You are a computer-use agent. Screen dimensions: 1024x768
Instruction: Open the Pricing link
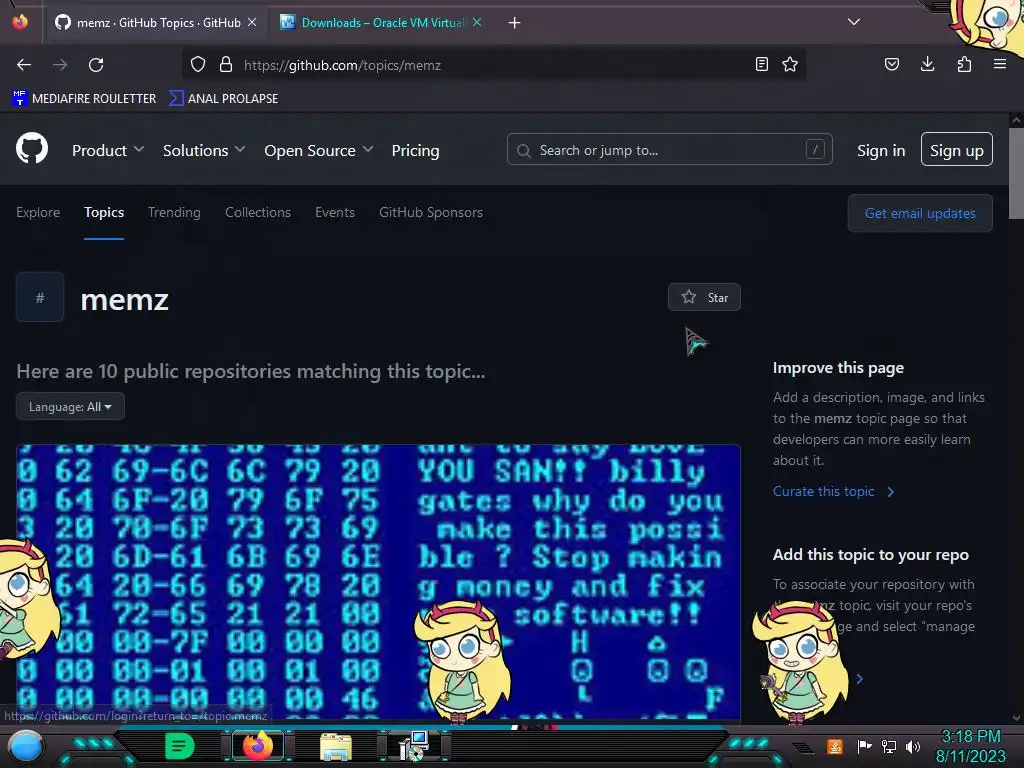[x=415, y=150]
